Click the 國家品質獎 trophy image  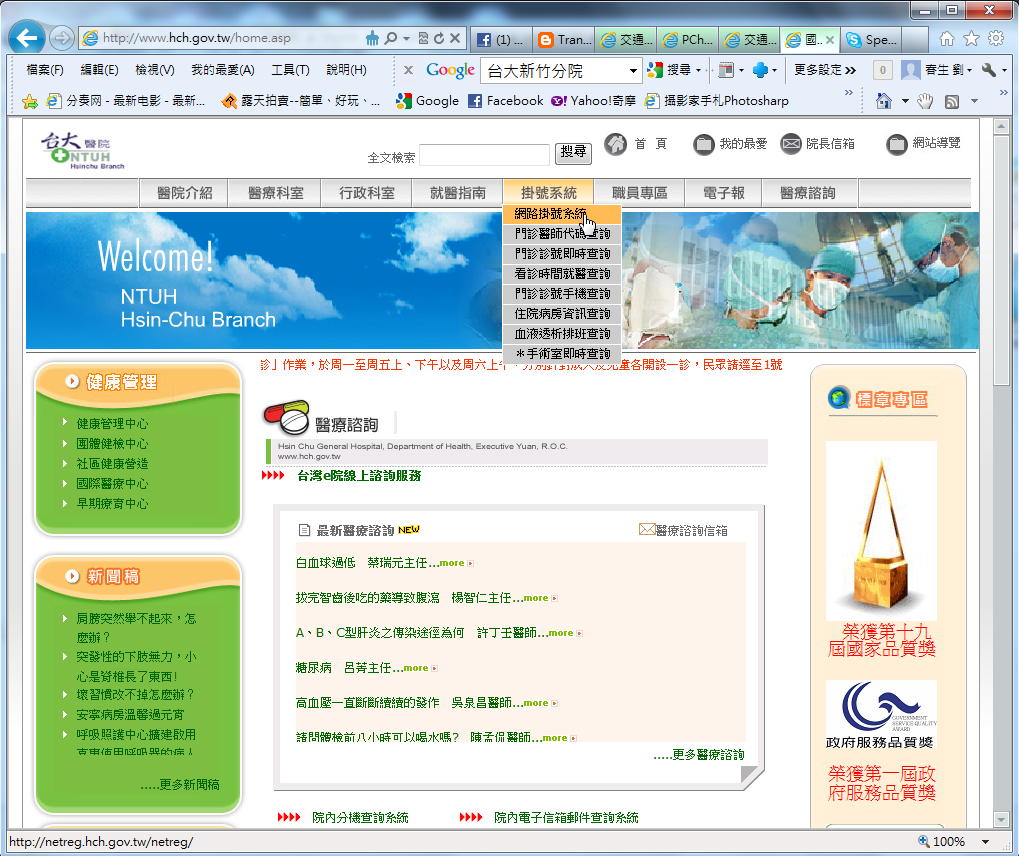[881, 531]
